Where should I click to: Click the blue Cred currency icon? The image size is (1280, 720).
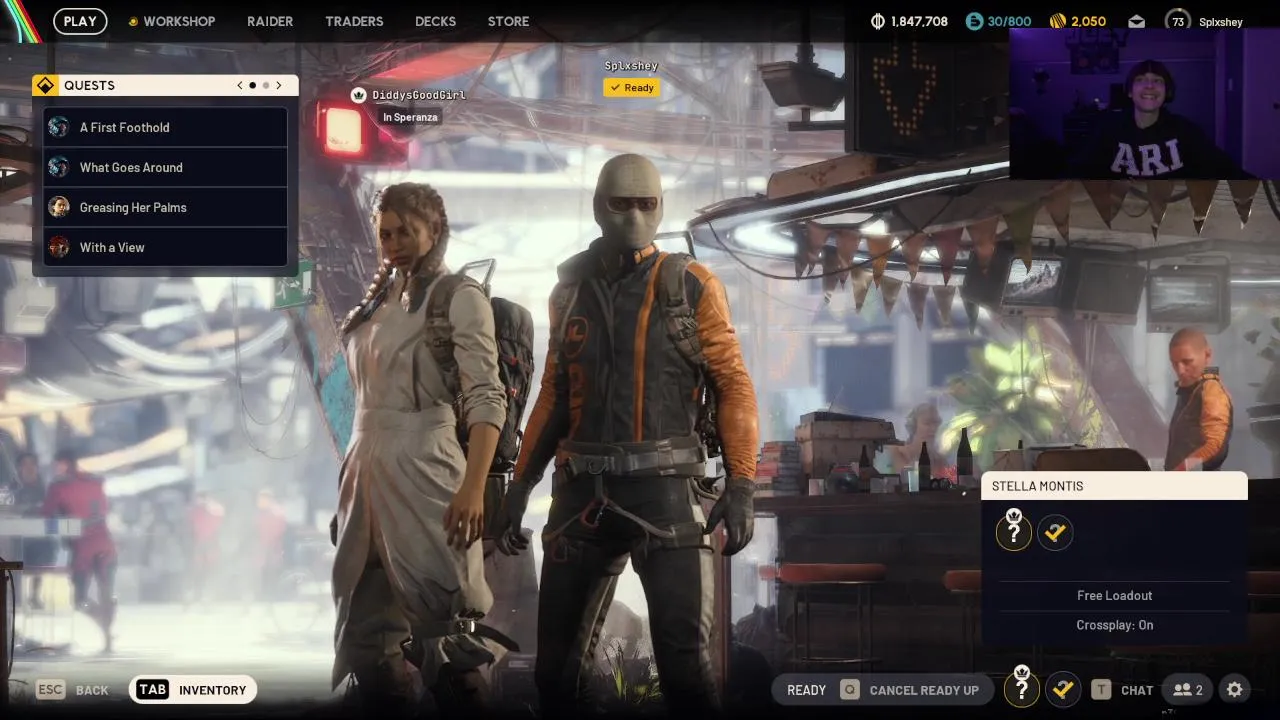(x=974, y=21)
